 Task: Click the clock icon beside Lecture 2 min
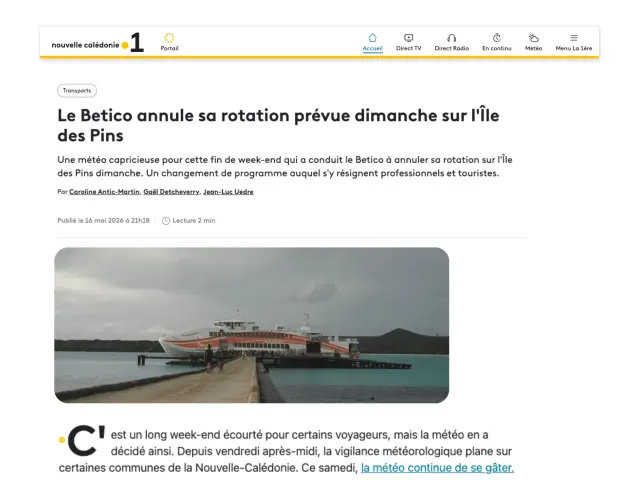166,221
